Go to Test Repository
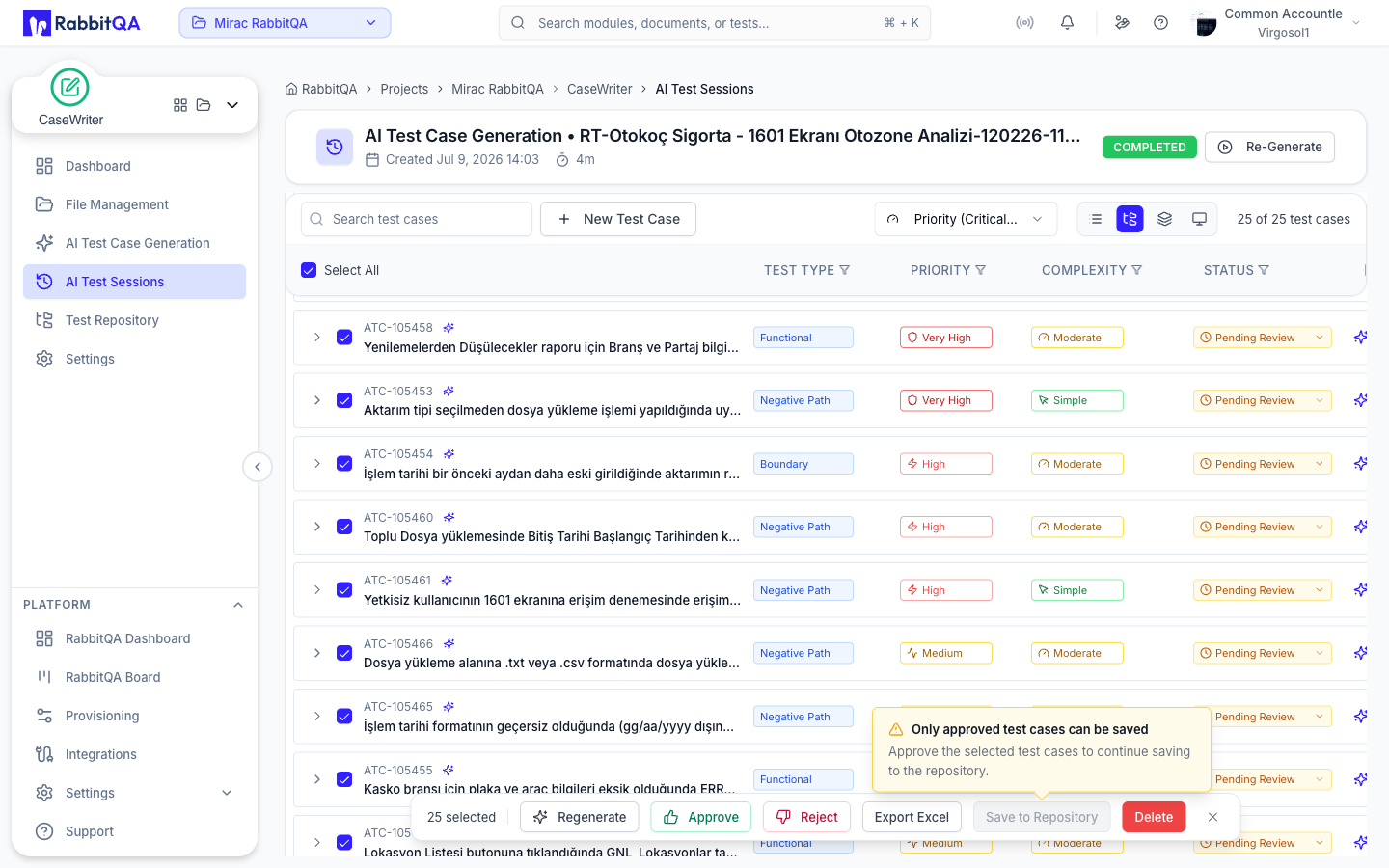This screenshot has height=868, width=1389. [x=134, y=320]
